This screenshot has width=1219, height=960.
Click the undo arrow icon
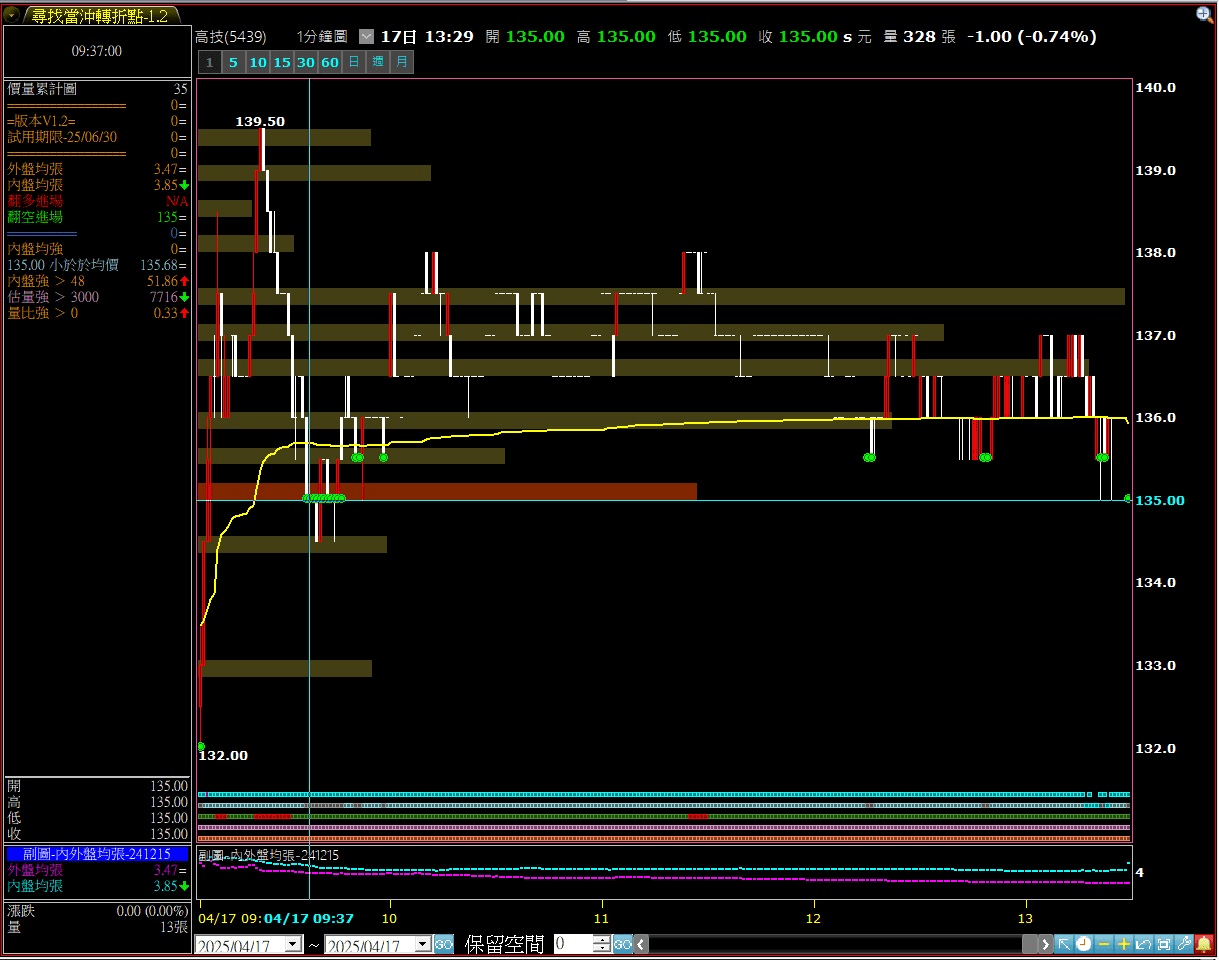coord(1144,943)
